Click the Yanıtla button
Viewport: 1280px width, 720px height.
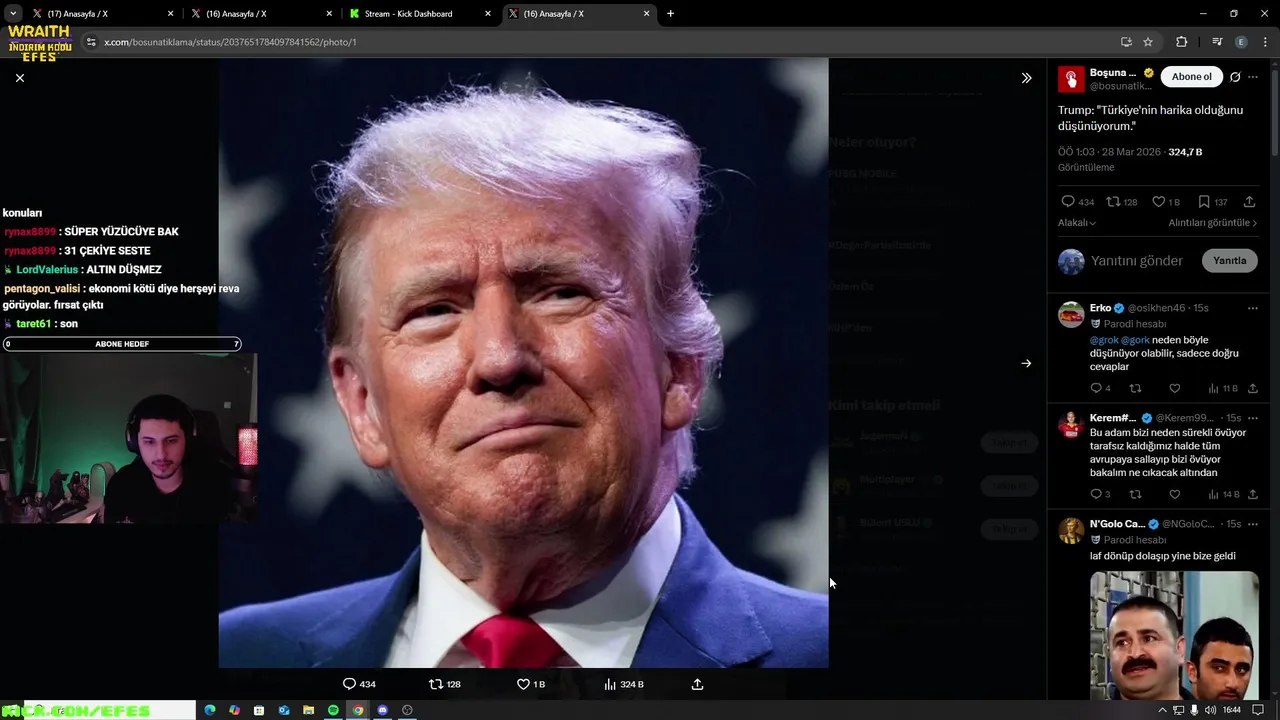pos(1229,261)
